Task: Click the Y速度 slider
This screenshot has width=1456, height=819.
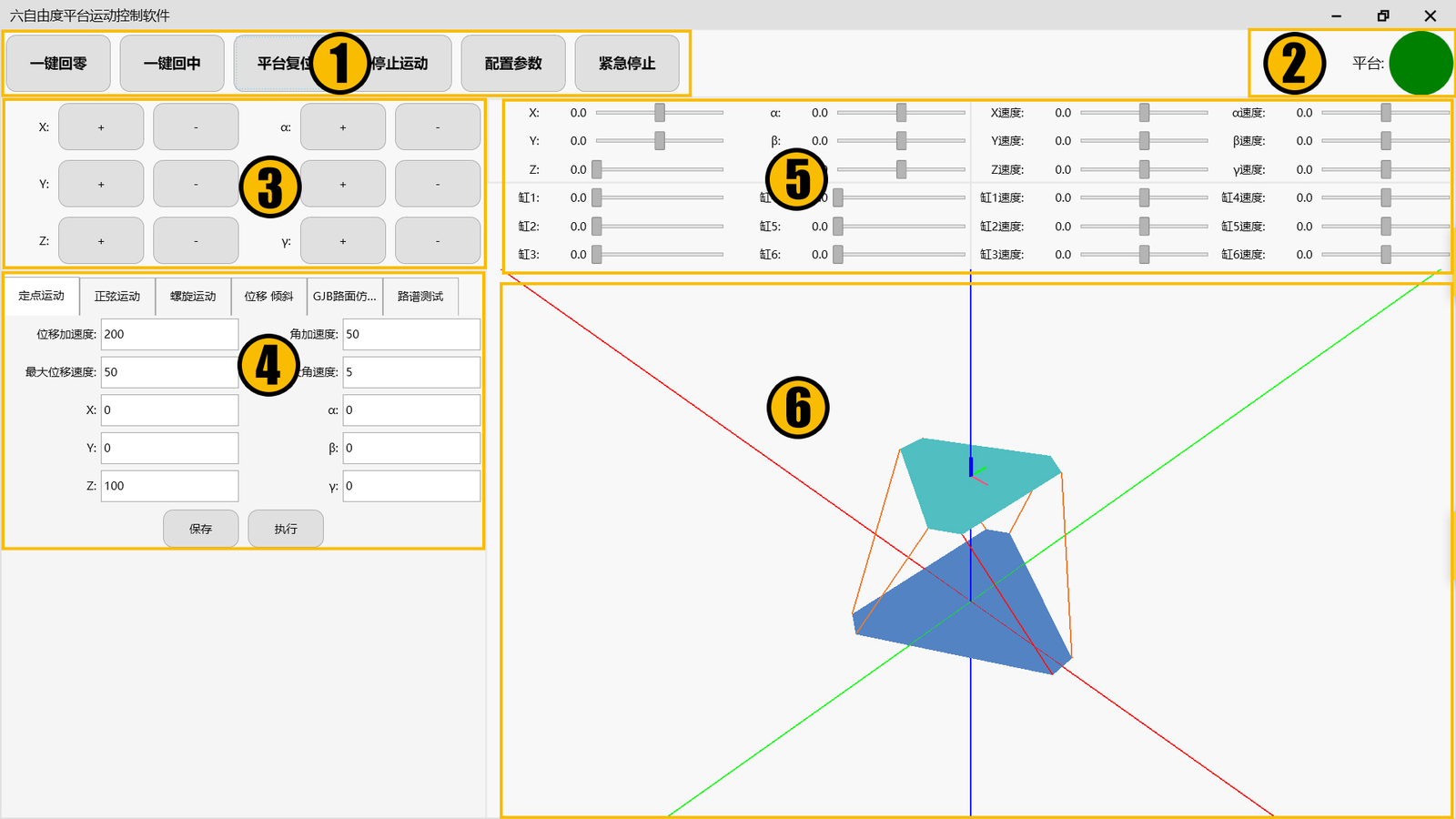Action: click(1144, 141)
